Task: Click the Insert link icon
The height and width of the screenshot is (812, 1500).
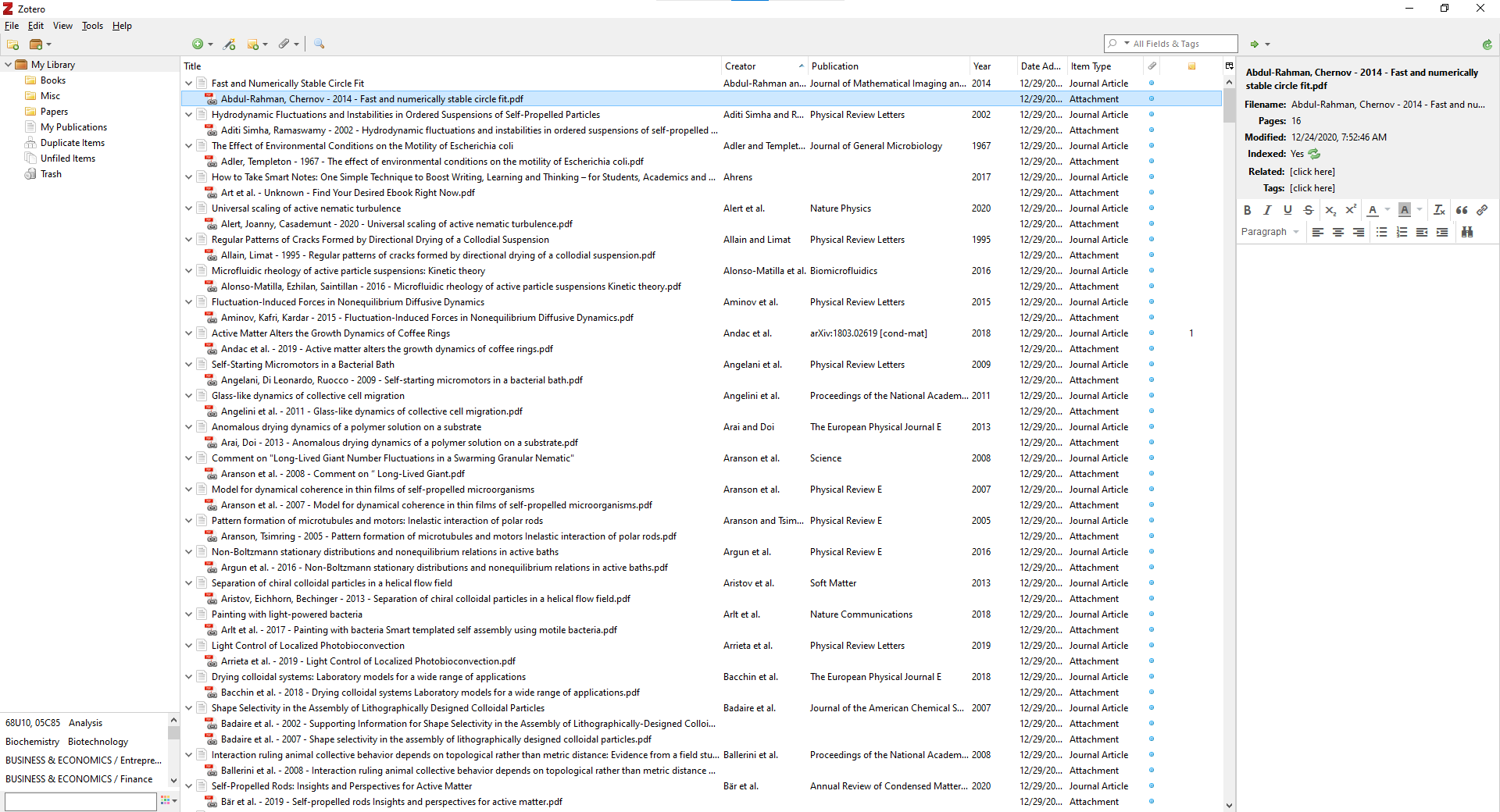Action: point(1482,210)
